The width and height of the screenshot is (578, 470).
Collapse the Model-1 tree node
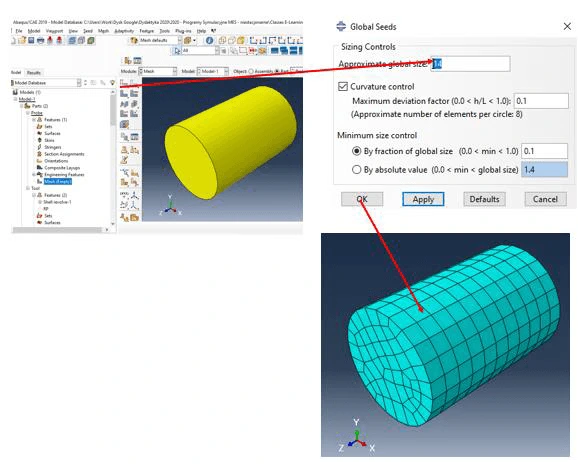click(15, 99)
